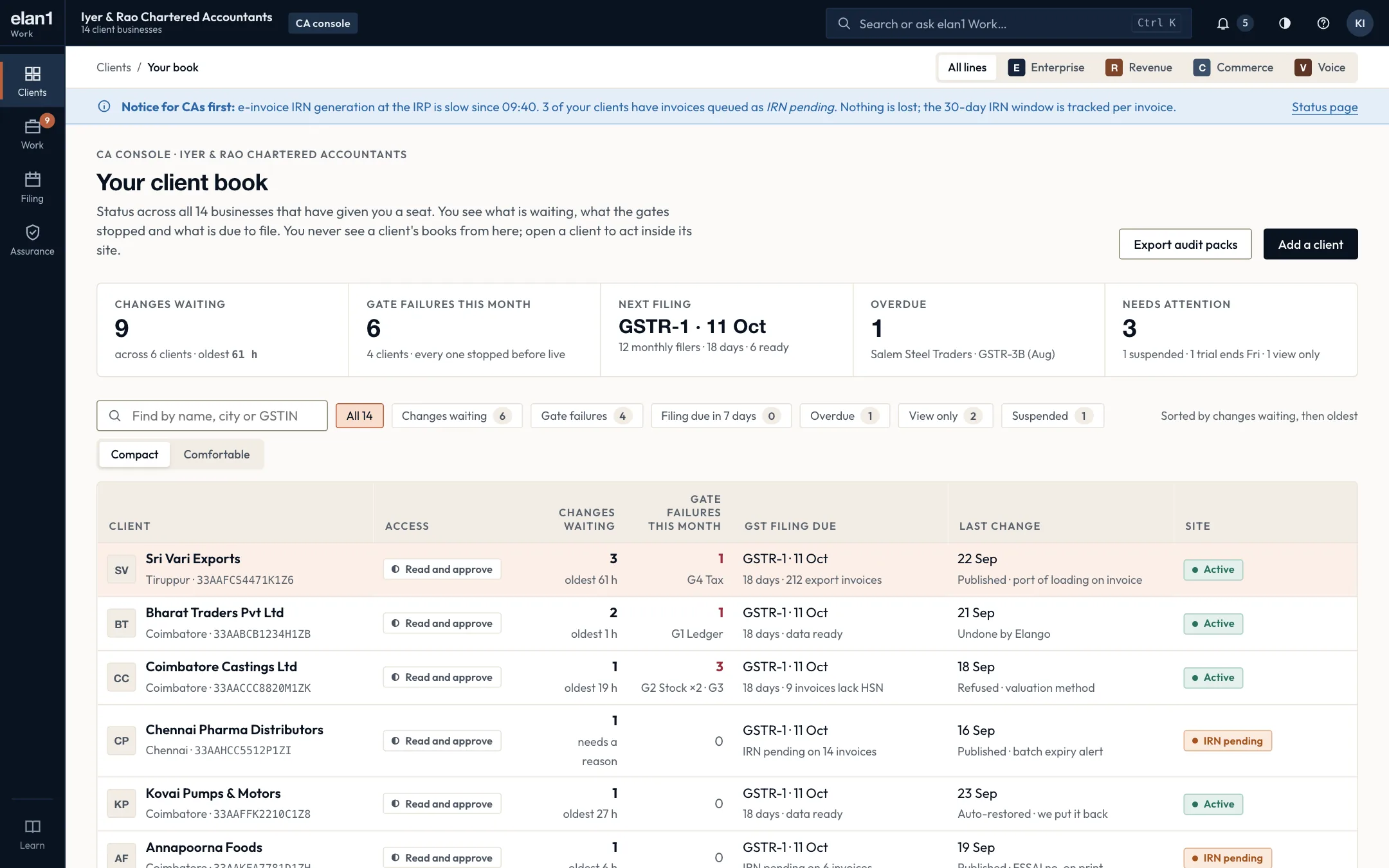Select the Voice line tab
The width and height of the screenshot is (1389, 868).
1320,68
